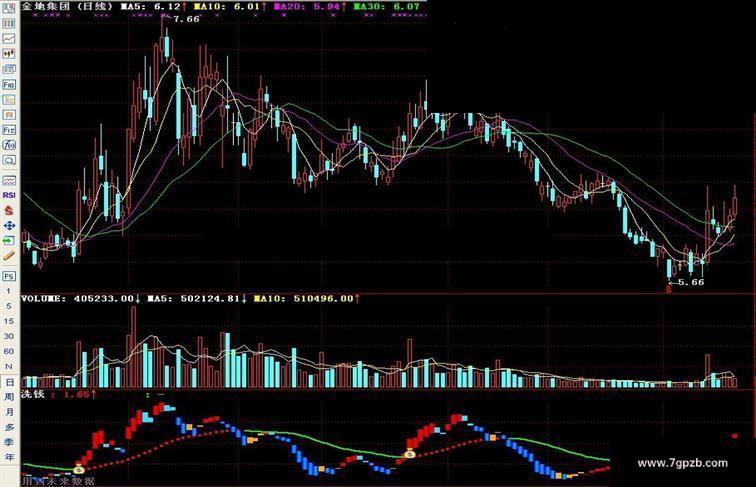
Task: Switch to 60-minute period
Action: point(8,351)
